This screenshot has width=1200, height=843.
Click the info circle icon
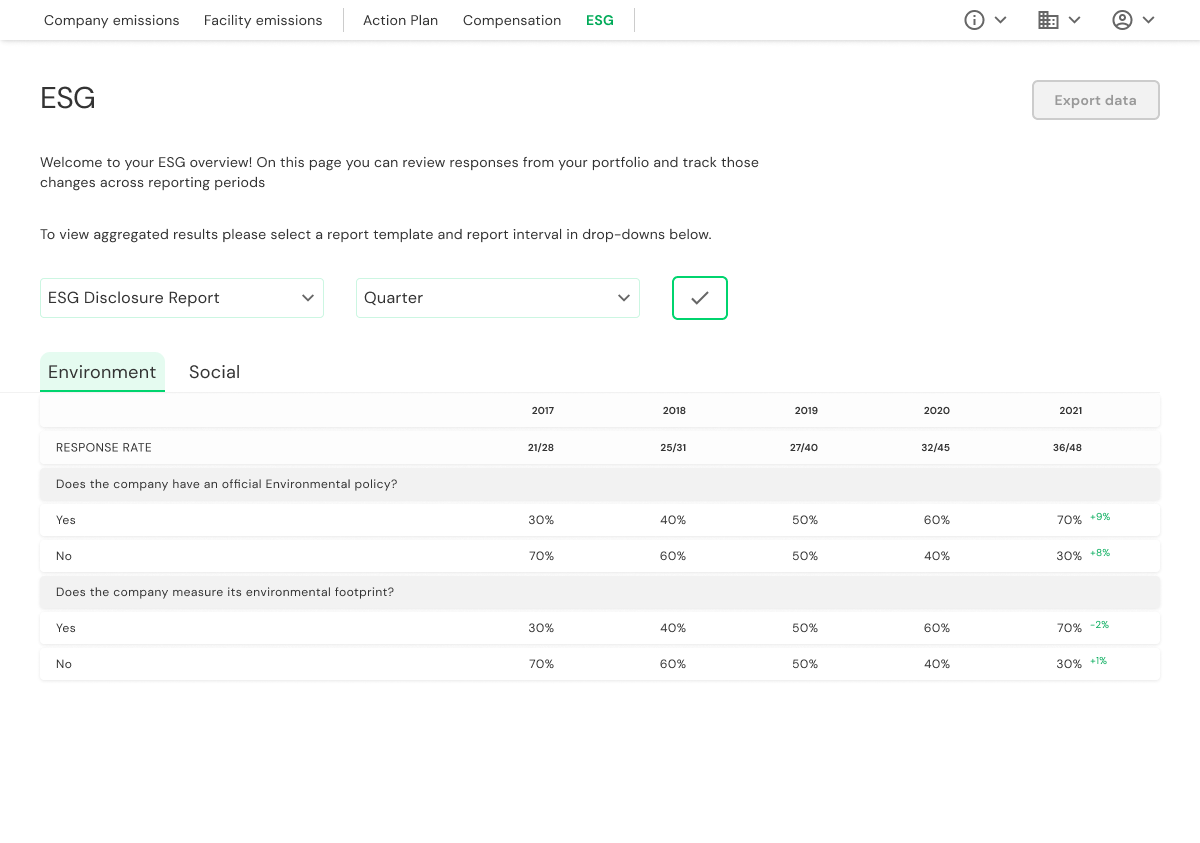click(x=974, y=20)
